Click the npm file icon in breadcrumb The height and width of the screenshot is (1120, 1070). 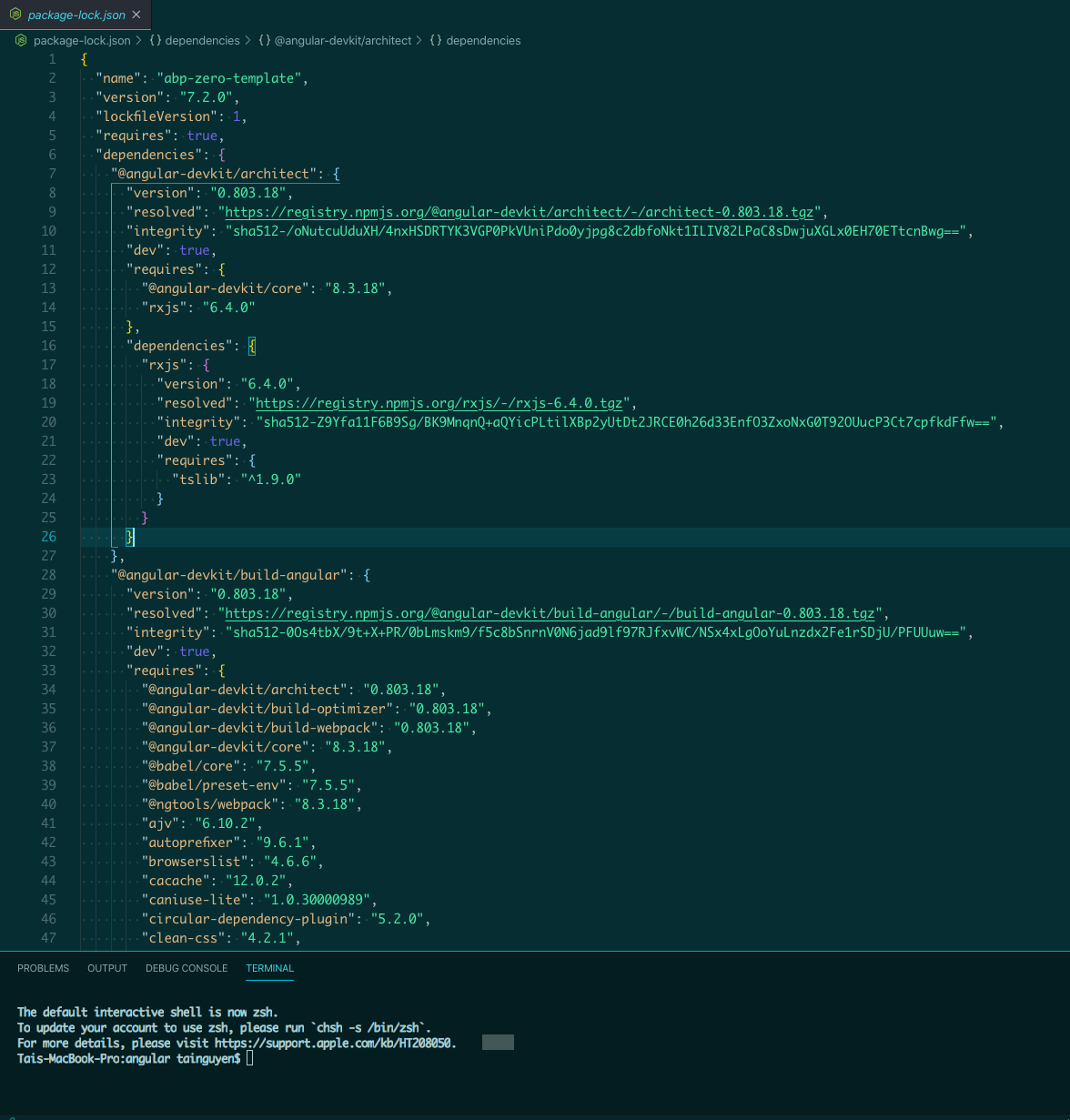22,41
